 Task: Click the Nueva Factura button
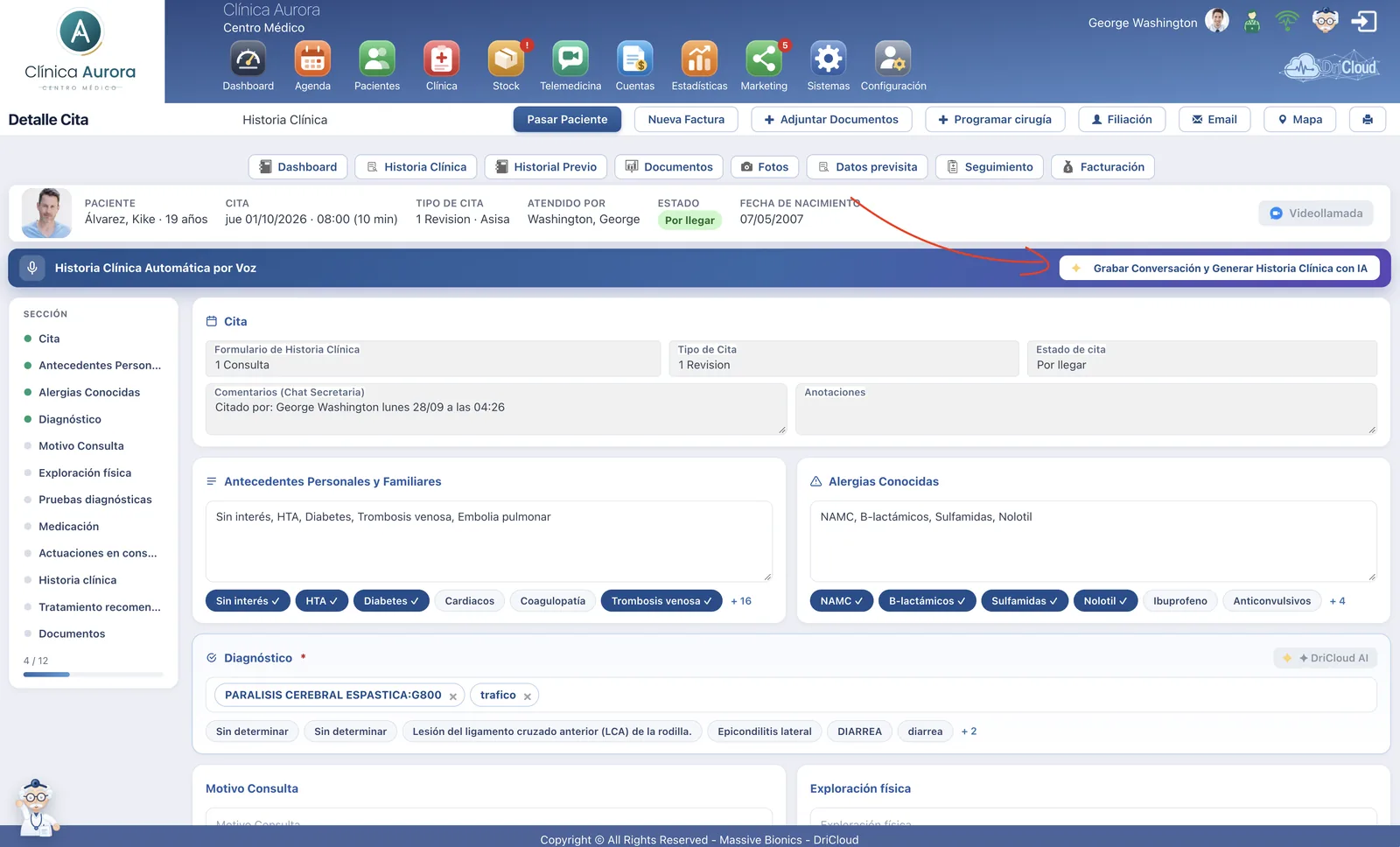click(686, 119)
